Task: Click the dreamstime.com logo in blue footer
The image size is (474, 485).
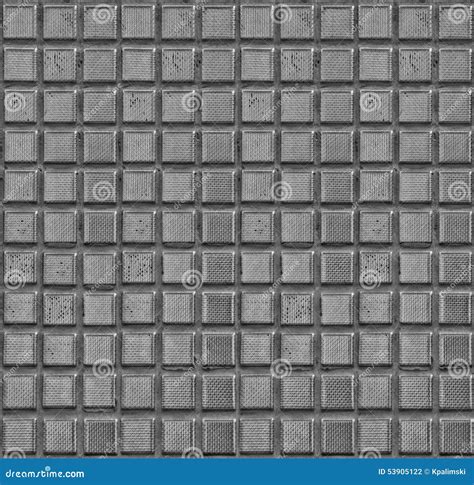Action: click(44, 473)
